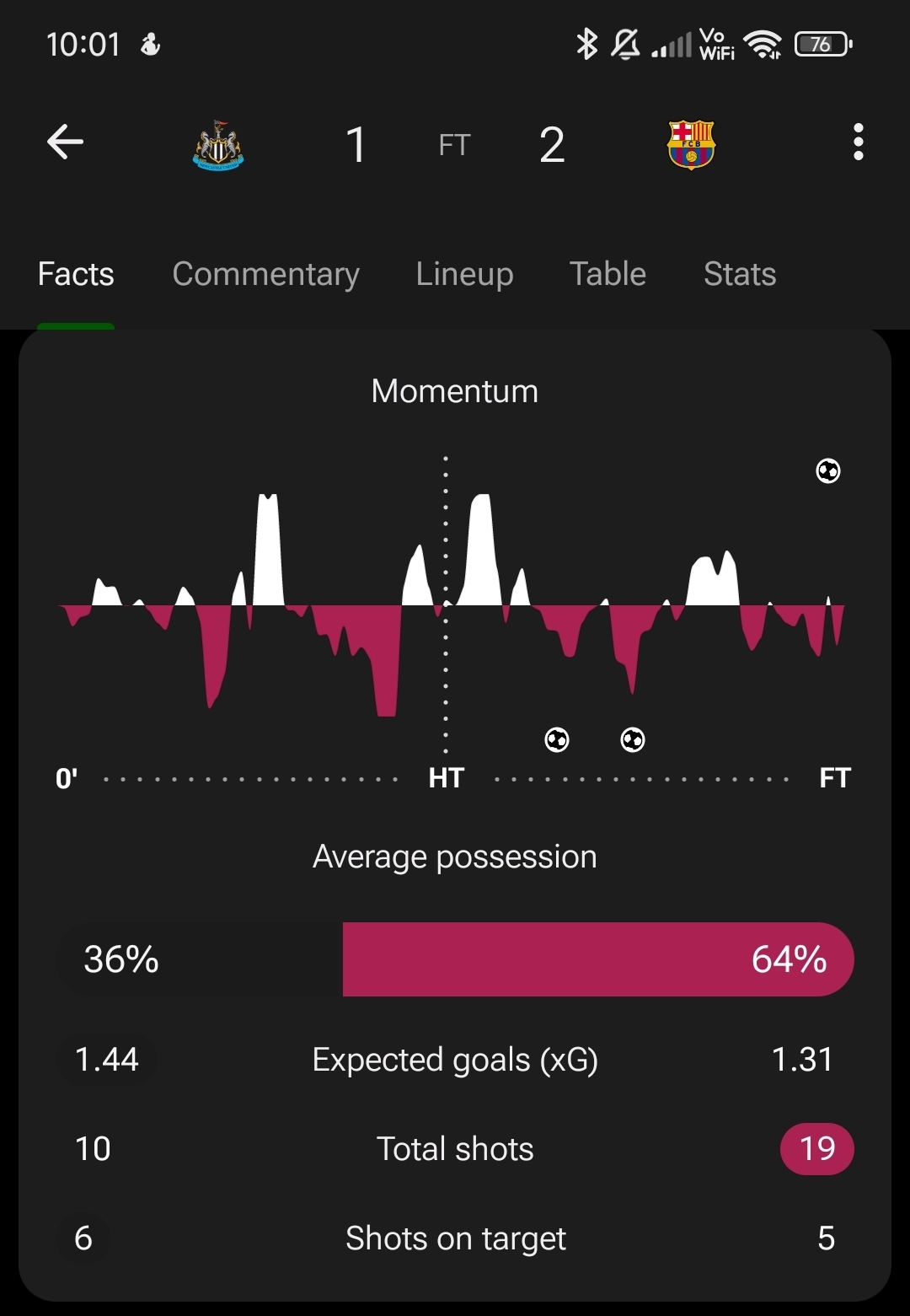Tap the second goal ball icon below momentum
The height and width of the screenshot is (1316, 910).
pos(633,739)
